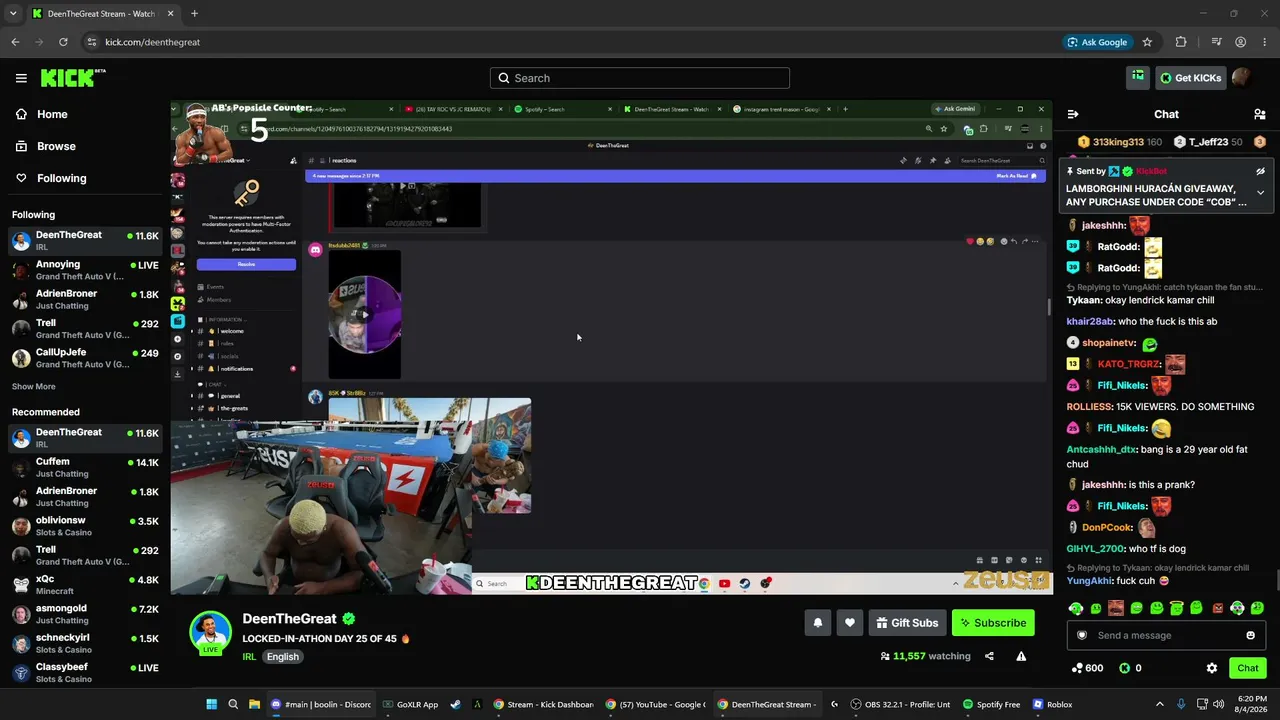Click the Get KICKs button
The height and width of the screenshot is (720, 1280).
coord(1191,77)
